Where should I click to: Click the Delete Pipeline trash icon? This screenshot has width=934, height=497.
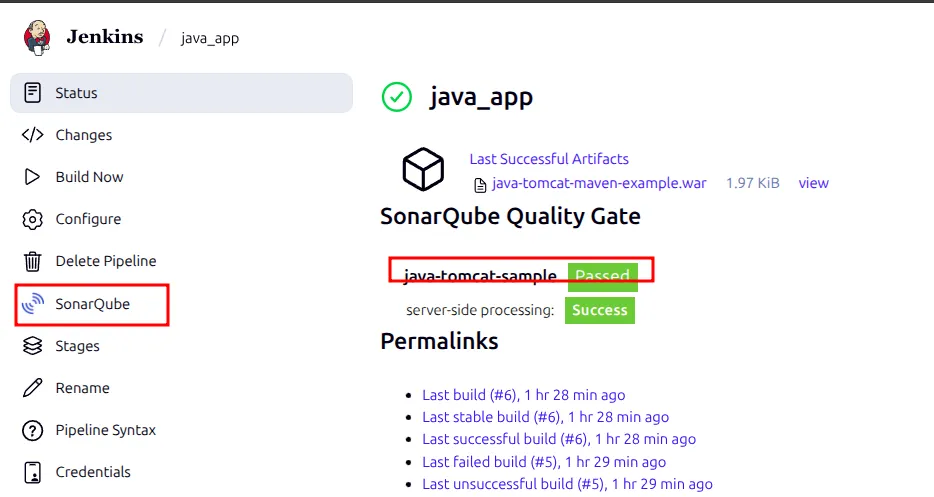[32, 261]
